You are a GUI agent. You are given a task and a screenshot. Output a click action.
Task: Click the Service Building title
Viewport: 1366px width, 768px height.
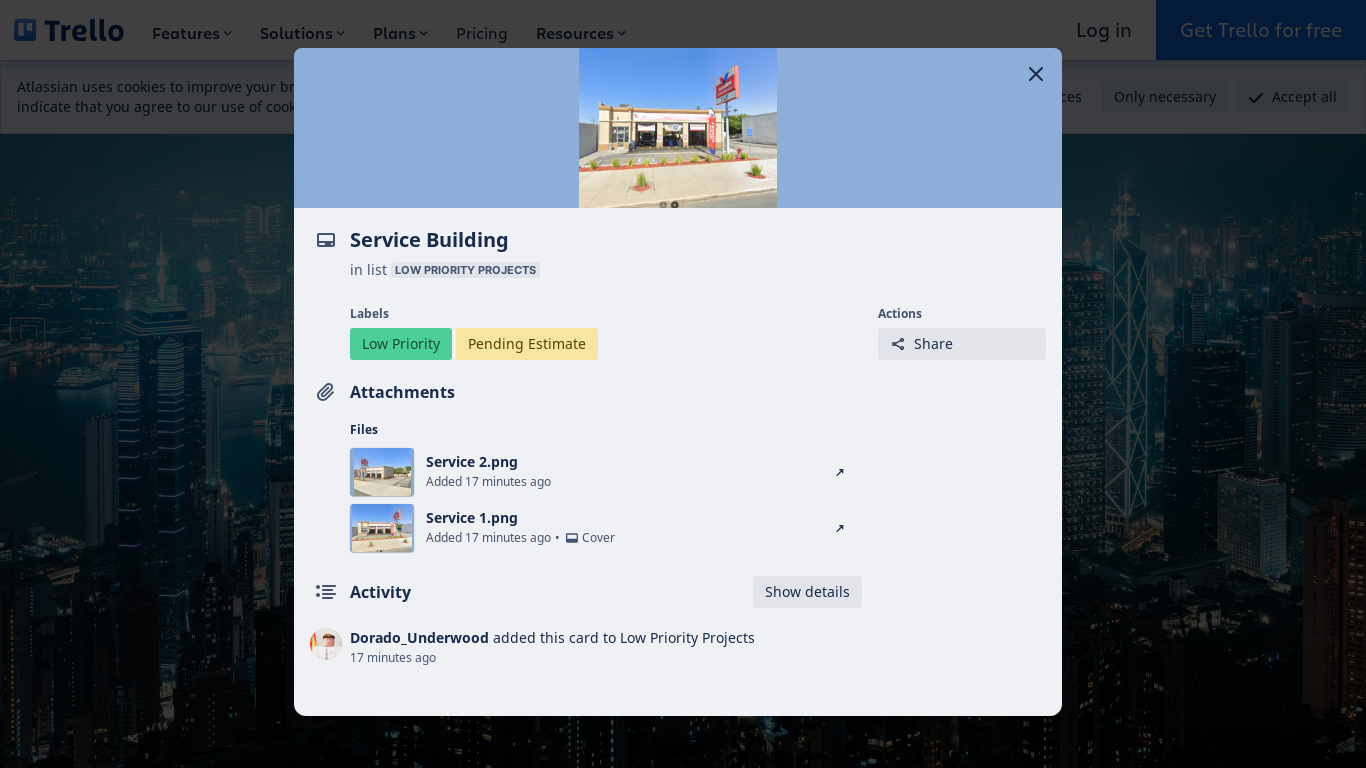pyautogui.click(x=429, y=240)
